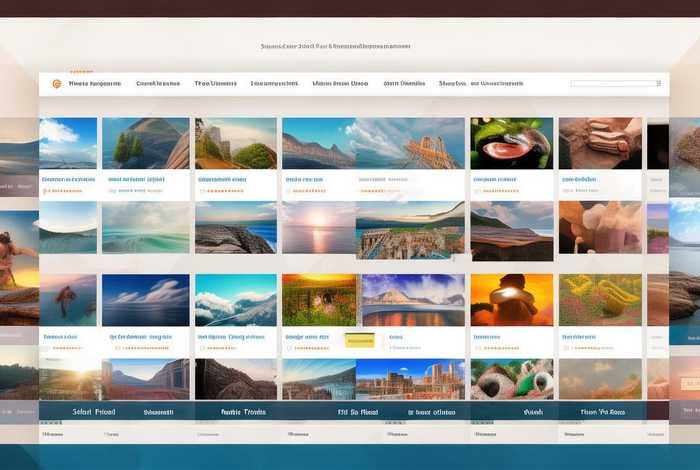Image resolution: width=700 pixels, height=470 pixels.
Task: Click the first label in dark bottom bar
Action: point(94,411)
